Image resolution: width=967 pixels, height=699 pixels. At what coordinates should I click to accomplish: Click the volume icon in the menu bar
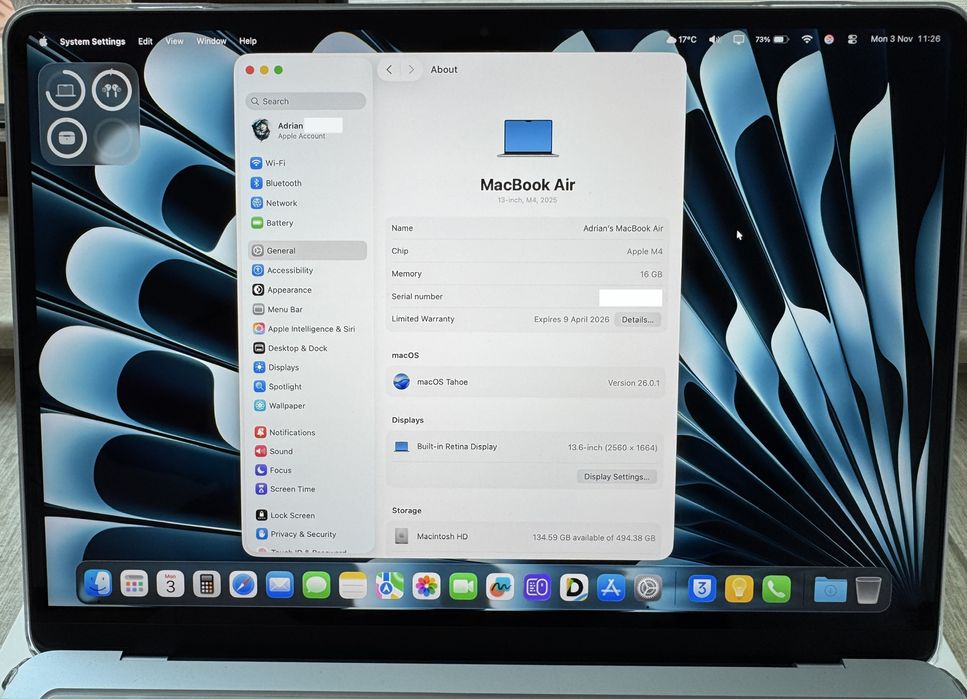[714, 39]
